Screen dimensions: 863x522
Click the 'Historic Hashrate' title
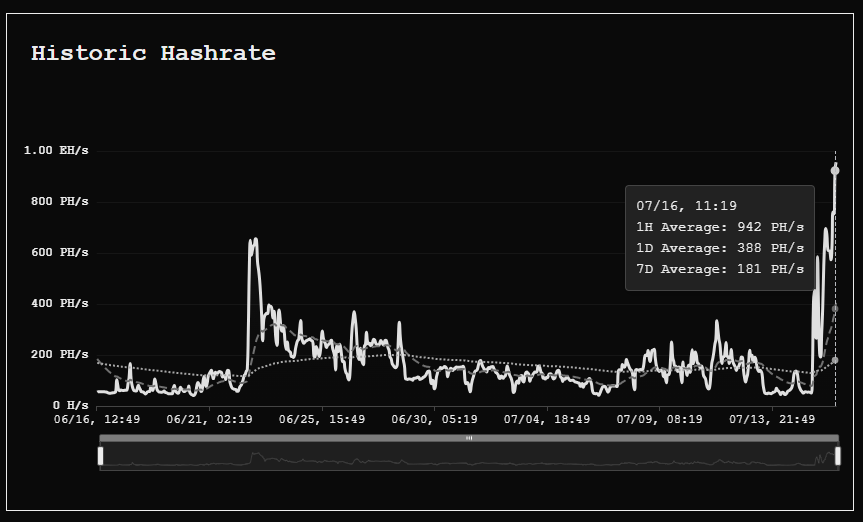tap(154, 53)
